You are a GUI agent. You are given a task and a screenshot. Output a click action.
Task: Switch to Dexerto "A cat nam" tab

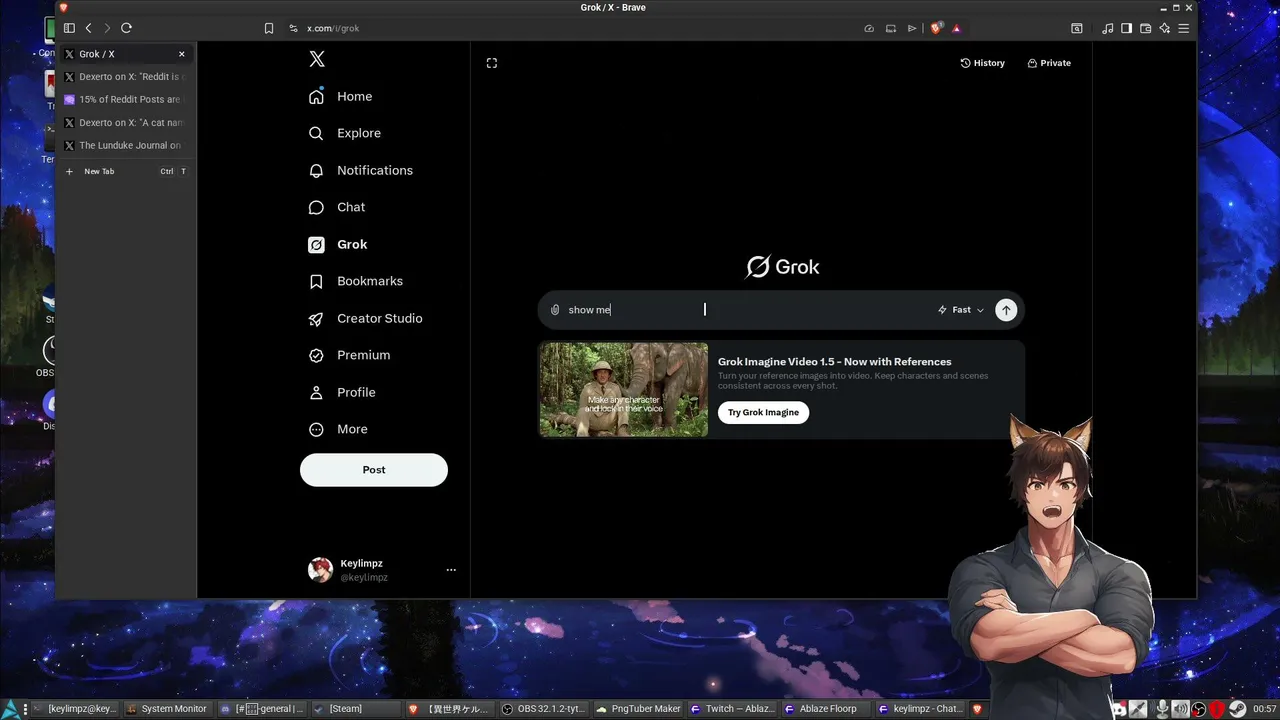click(x=125, y=123)
